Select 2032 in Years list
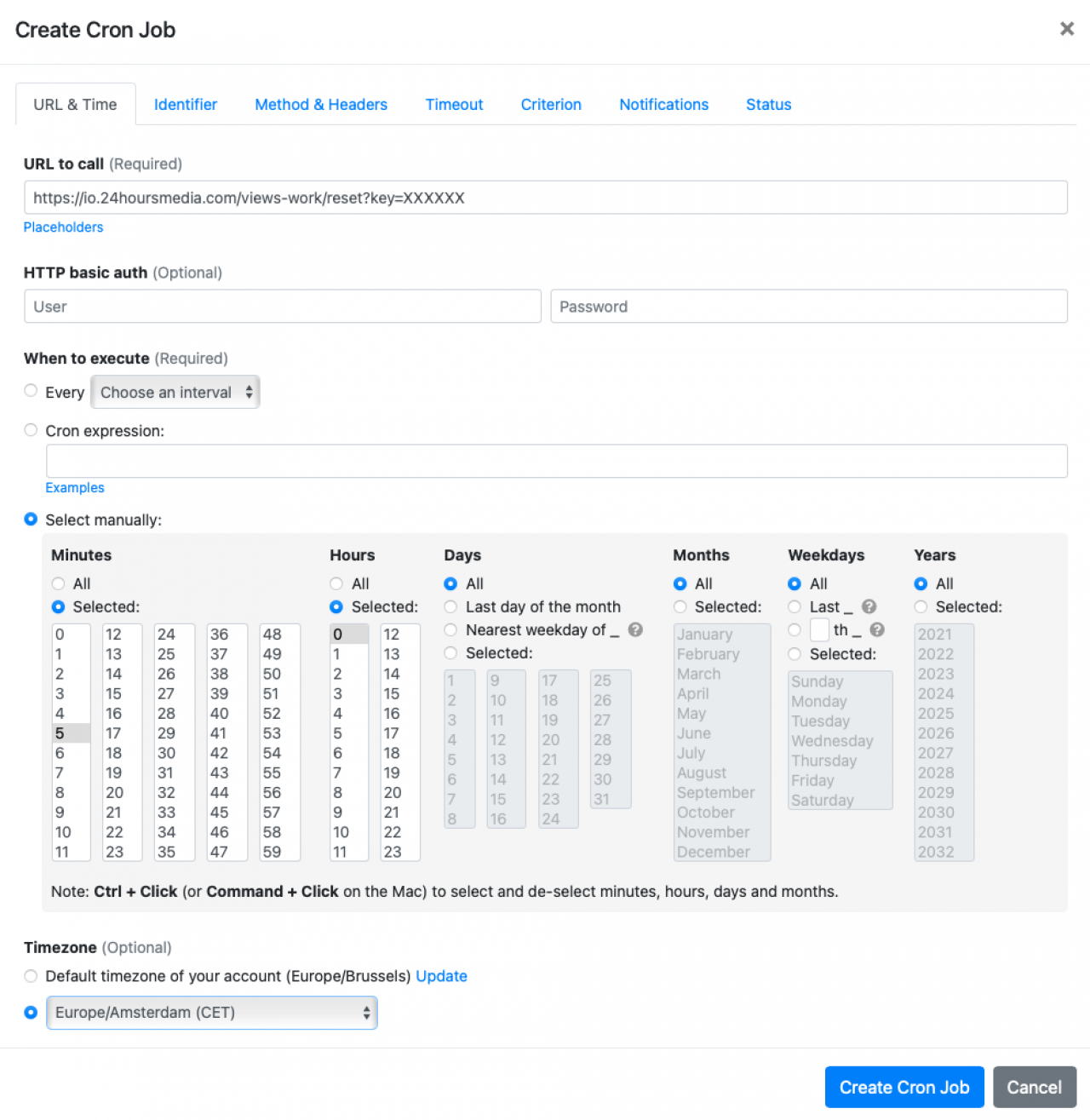Viewport: 1090px width, 1120px height. pos(944,852)
